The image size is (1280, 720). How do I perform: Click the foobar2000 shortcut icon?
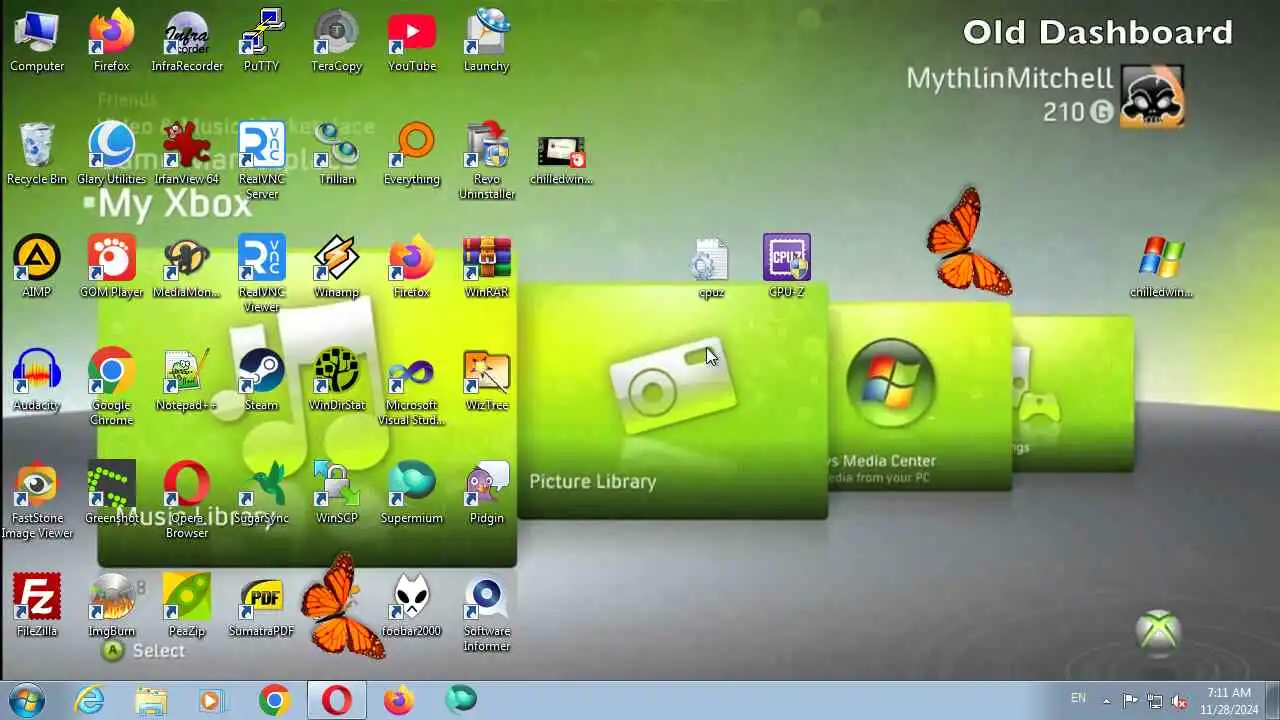[x=412, y=607]
